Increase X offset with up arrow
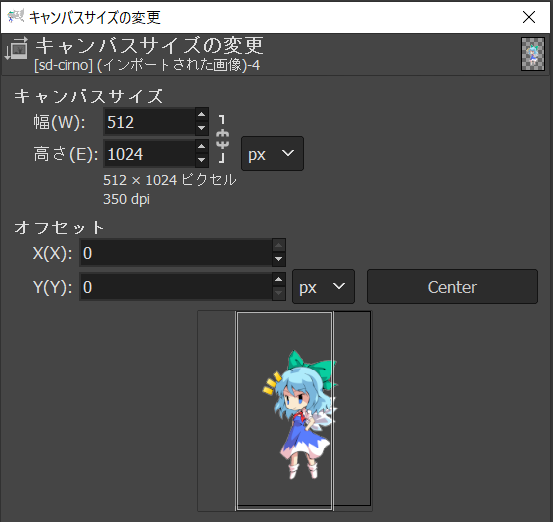 click(279, 246)
